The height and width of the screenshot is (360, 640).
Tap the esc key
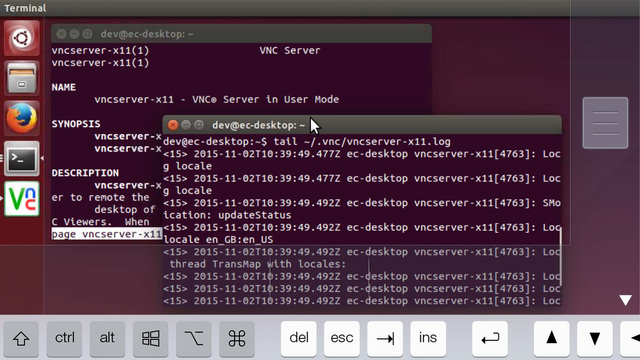pos(342,338)
